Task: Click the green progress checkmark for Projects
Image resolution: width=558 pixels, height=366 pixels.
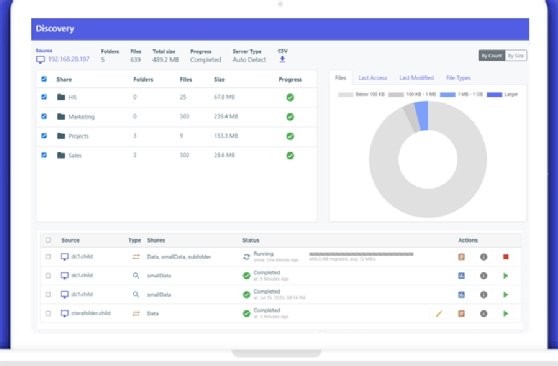Action: (290, 136)
